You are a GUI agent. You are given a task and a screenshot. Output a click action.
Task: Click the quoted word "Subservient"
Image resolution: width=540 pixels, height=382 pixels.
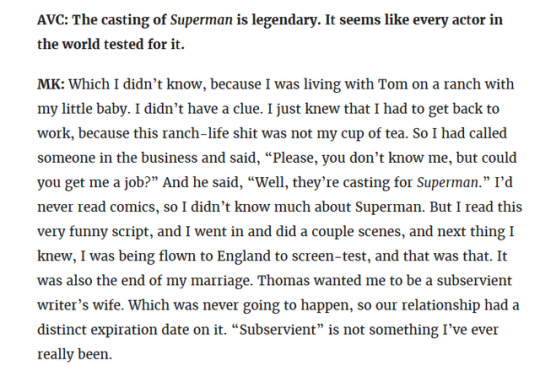[x=278, y=330]
